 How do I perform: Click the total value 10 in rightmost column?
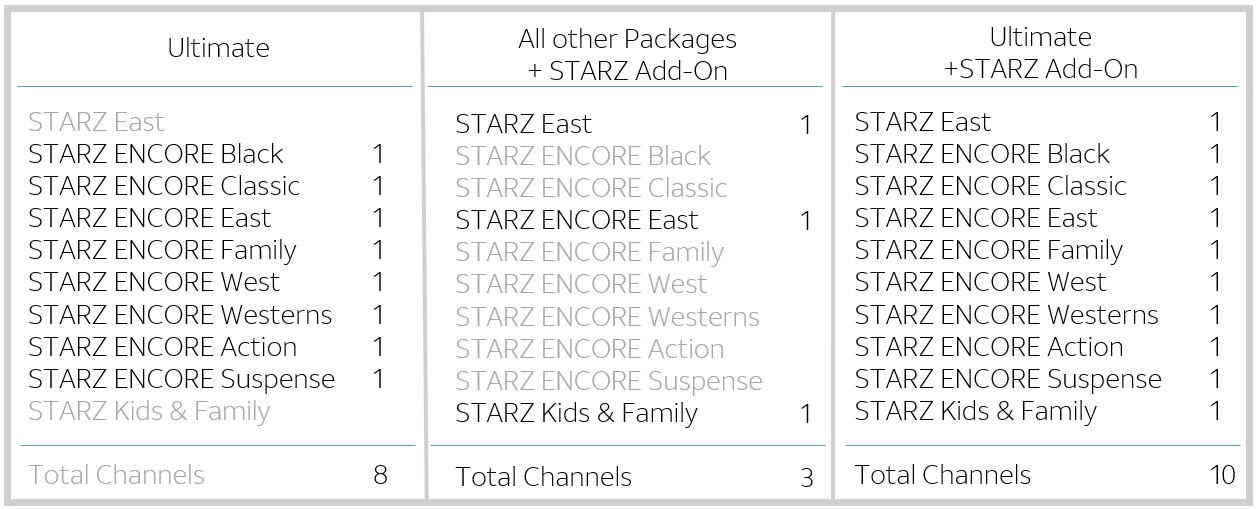click(x=1222, y=475)
